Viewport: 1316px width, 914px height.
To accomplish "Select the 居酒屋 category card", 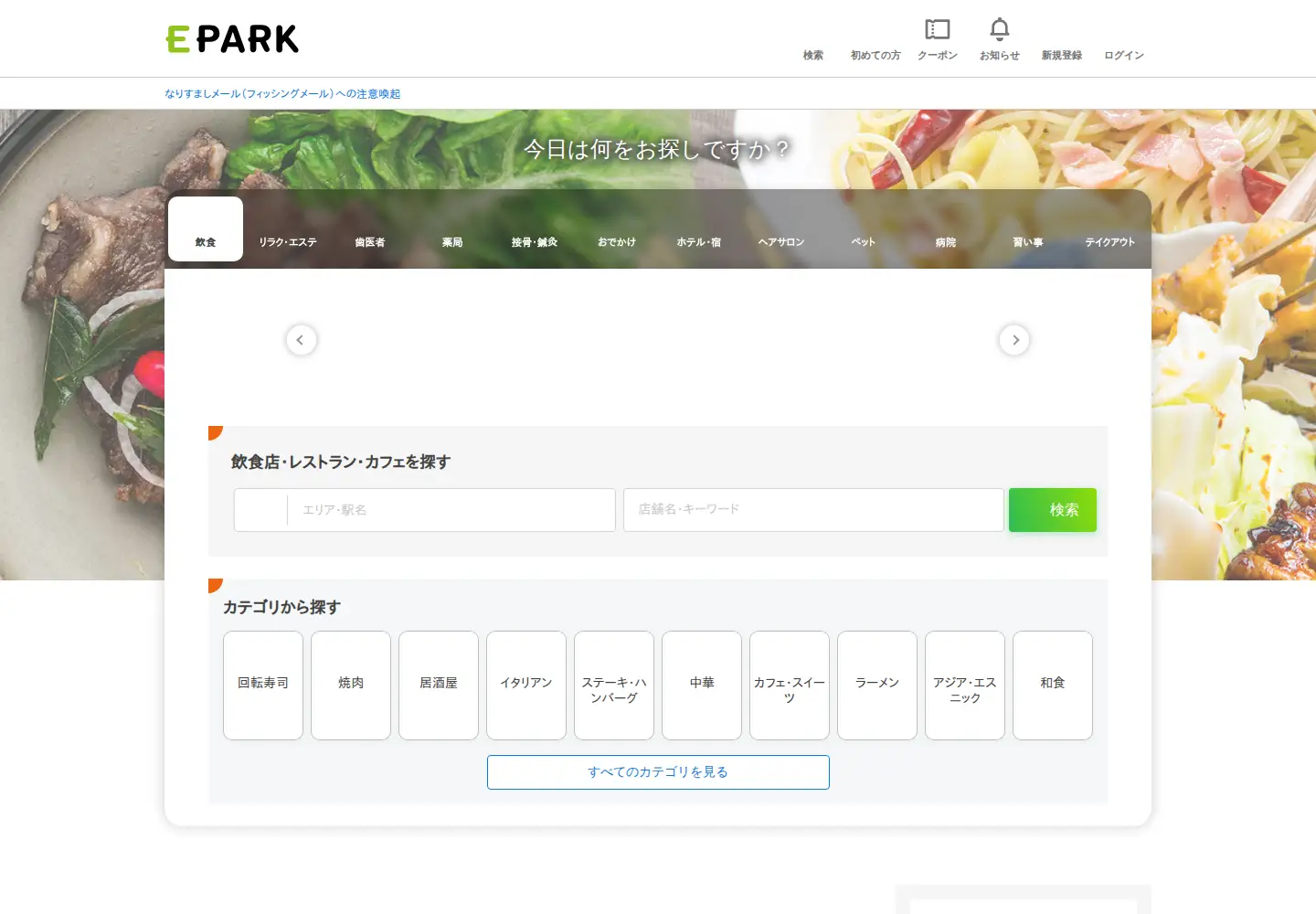I will 439,685.
